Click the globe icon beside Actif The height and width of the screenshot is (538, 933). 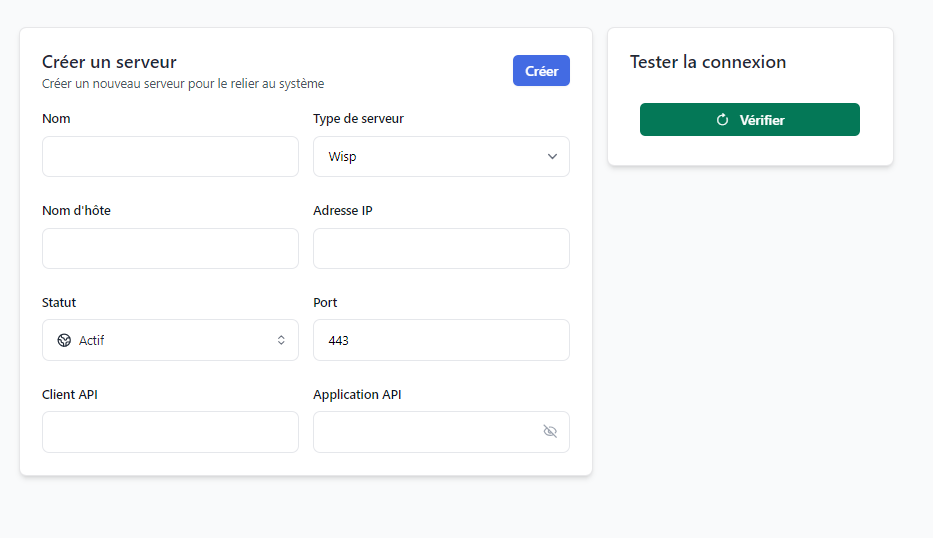65,341
